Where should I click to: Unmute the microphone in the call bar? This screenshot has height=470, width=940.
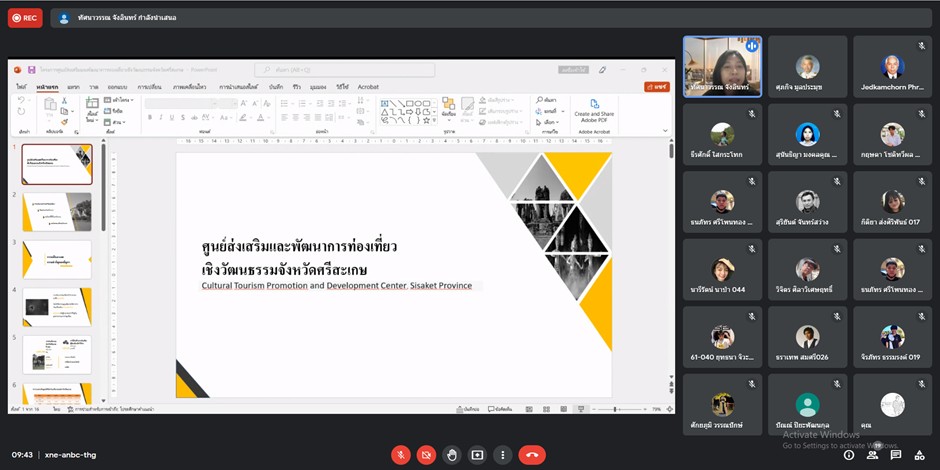click(x=401, y=455)
